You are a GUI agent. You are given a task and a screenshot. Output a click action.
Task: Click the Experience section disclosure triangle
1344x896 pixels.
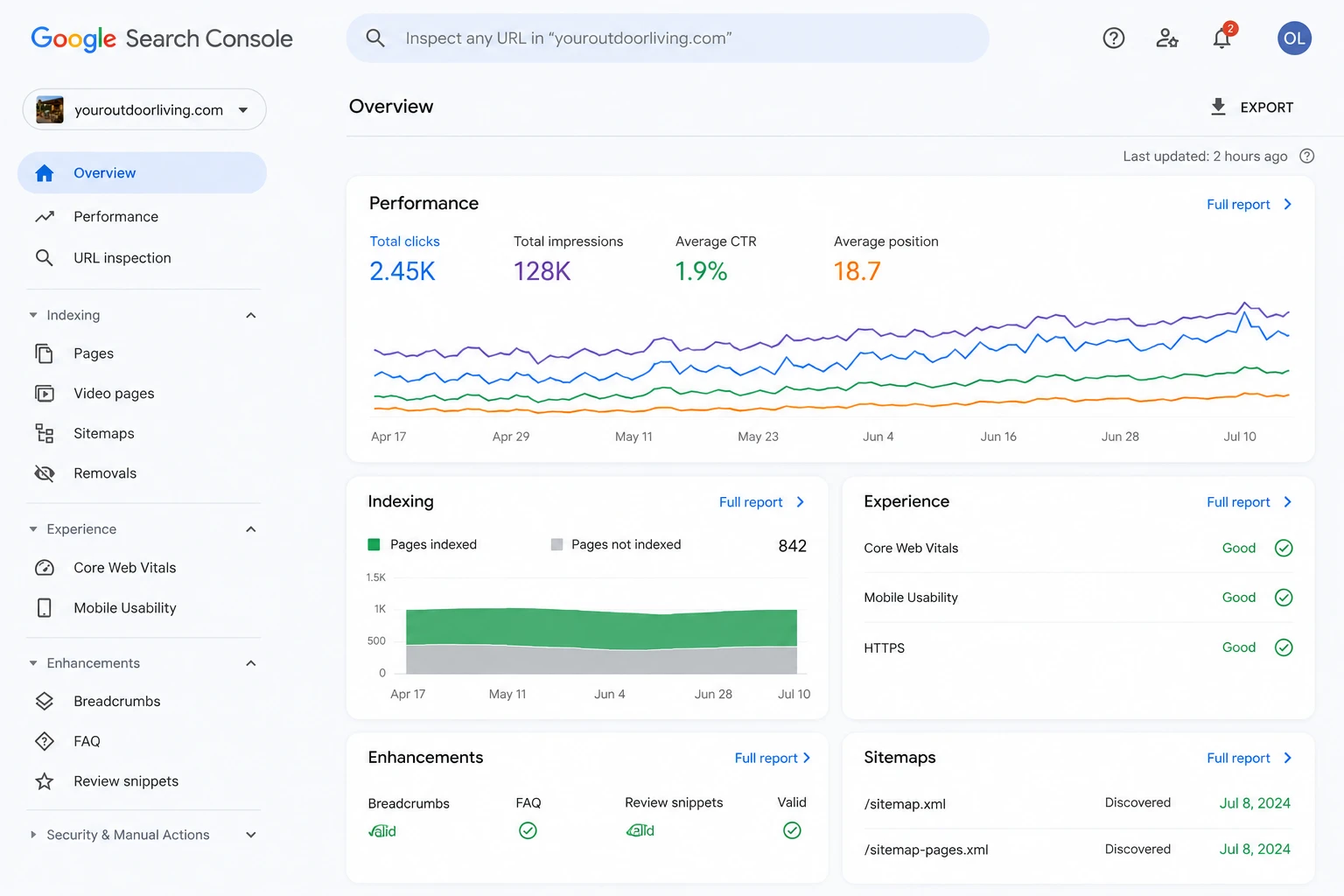click(33, 529)
